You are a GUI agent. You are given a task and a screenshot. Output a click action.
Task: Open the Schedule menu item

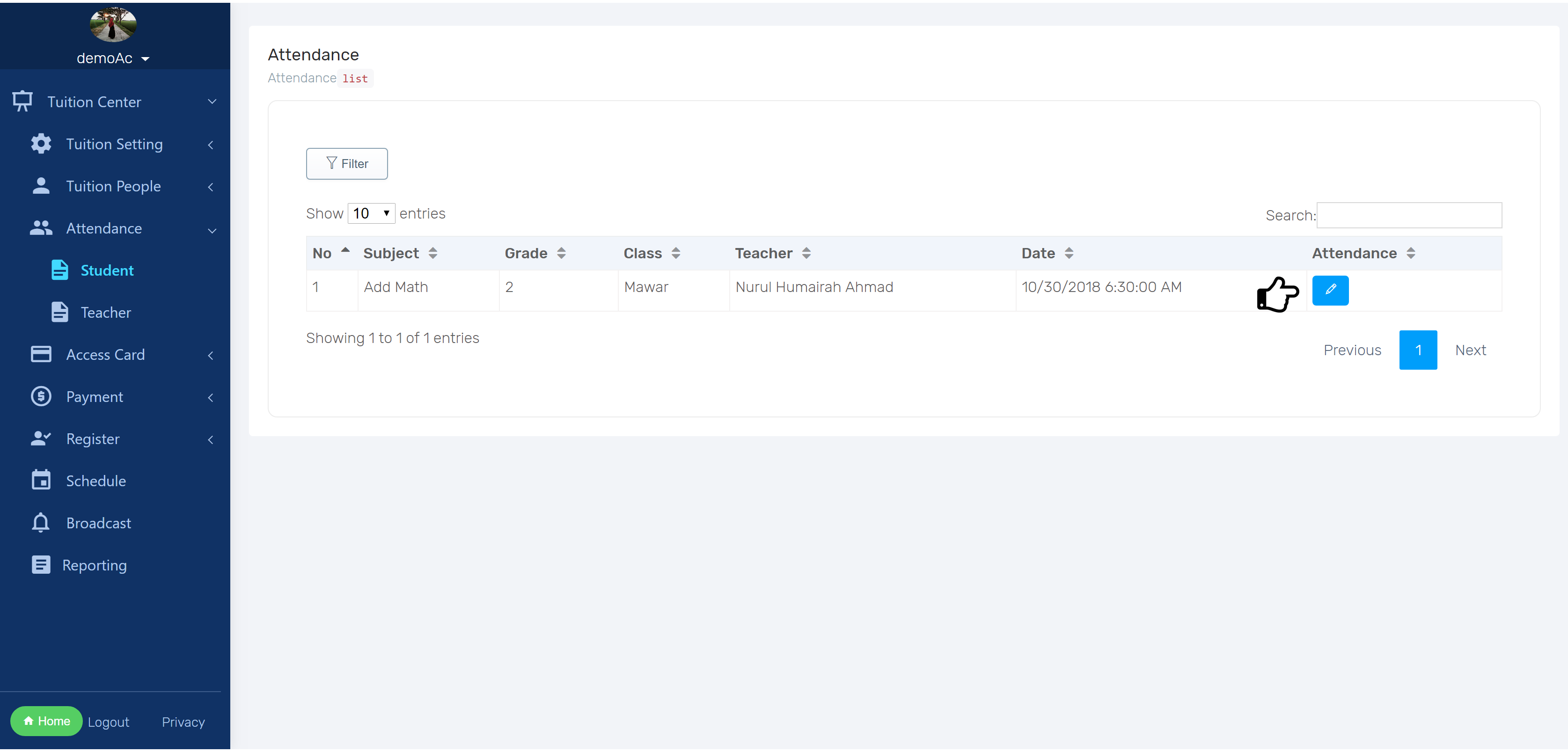point(96,481)
